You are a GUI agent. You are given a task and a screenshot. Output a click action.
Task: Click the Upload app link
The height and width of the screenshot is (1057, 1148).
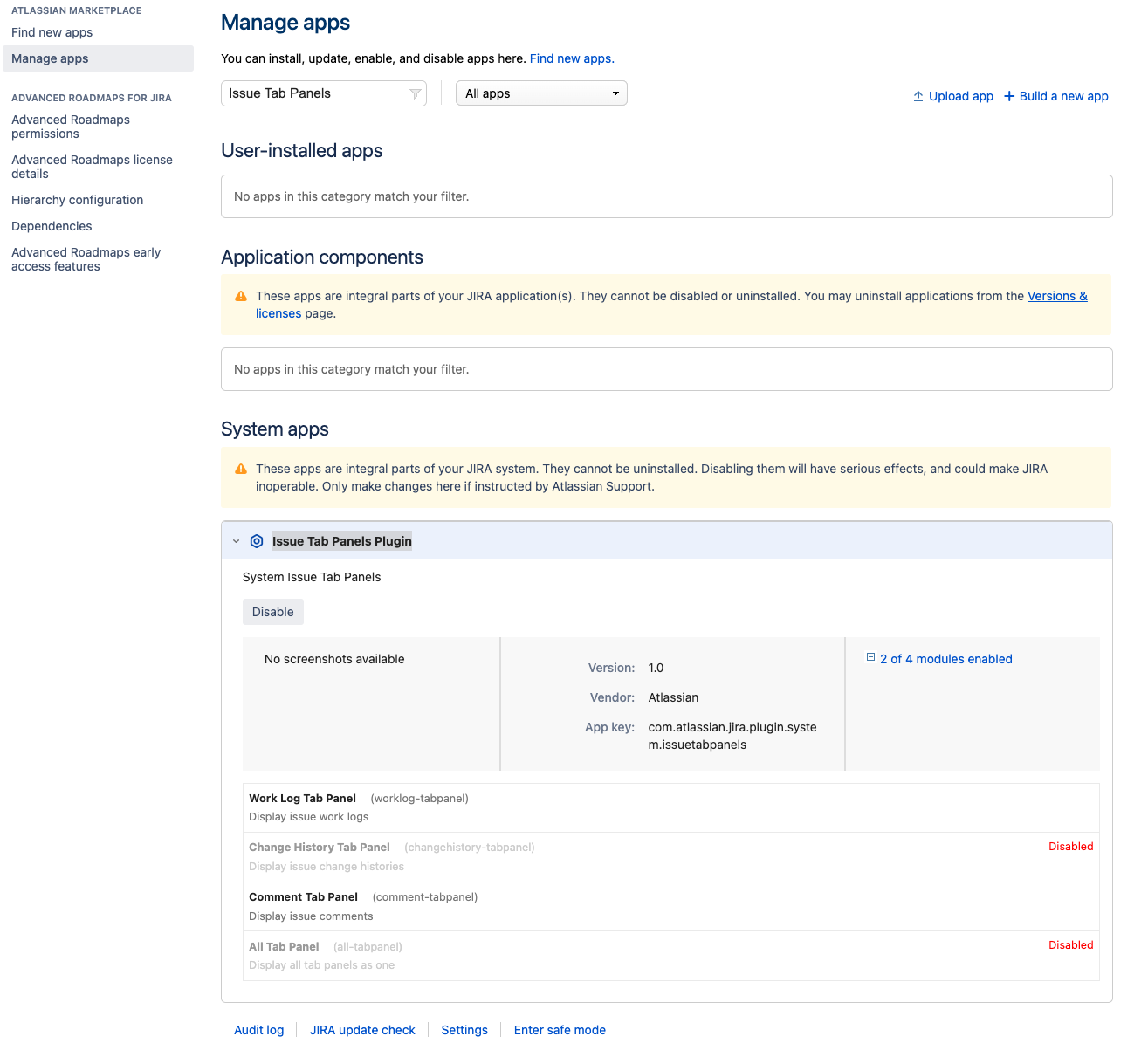961,96
